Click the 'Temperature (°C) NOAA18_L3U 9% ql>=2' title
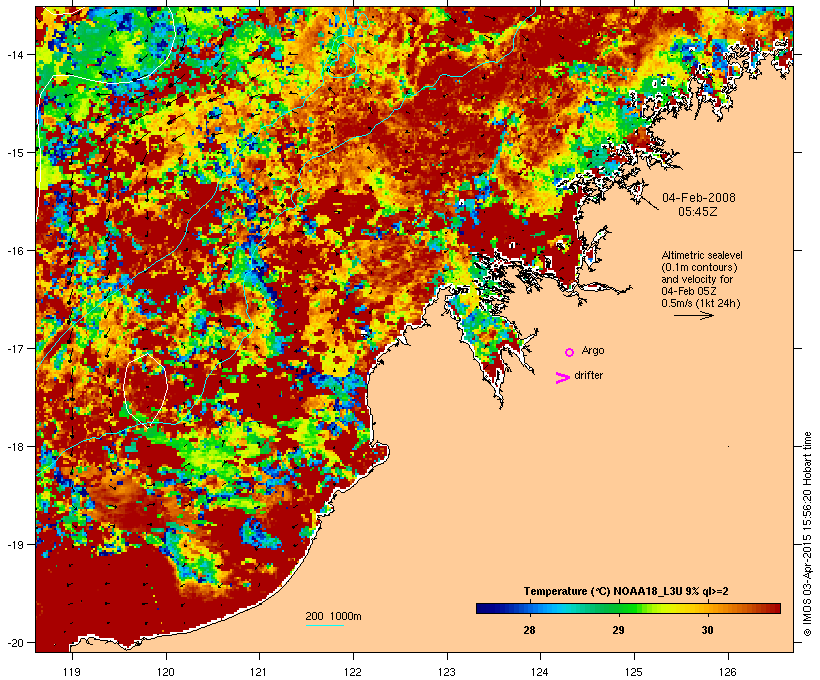Viewport: 820px width, 680px height. click(x=626, y=591)
